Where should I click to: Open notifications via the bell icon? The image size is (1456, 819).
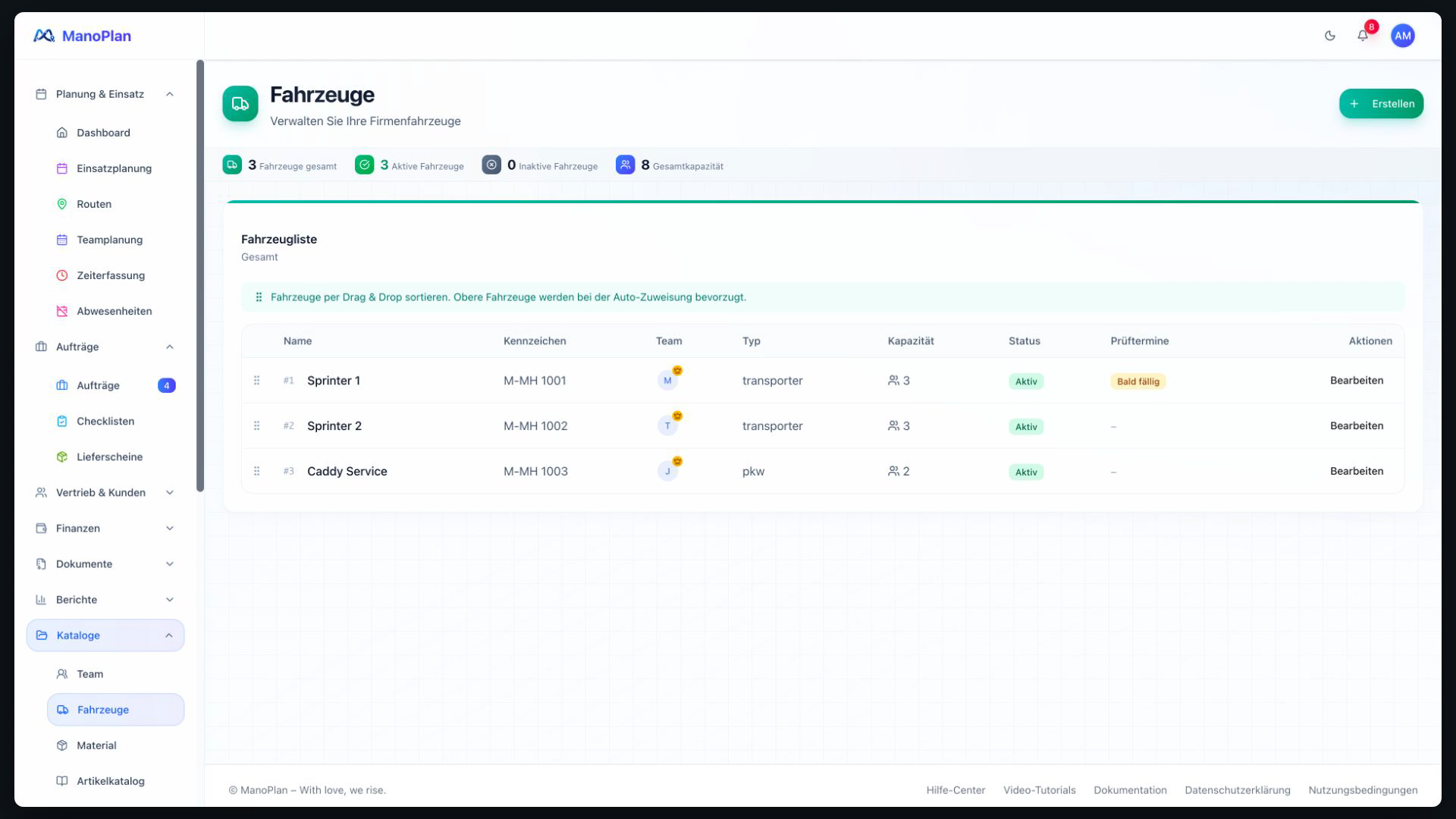tap(1363, 36)
